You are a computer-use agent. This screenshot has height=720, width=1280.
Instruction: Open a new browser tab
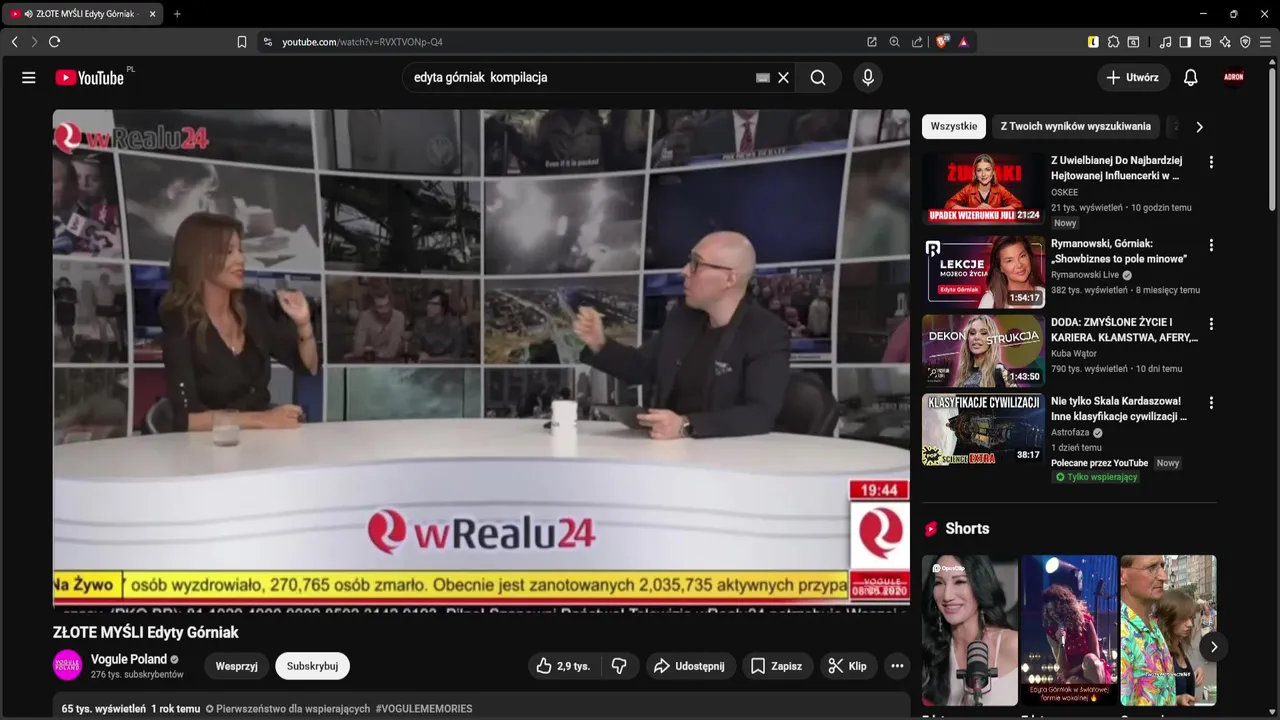point(177,14)
